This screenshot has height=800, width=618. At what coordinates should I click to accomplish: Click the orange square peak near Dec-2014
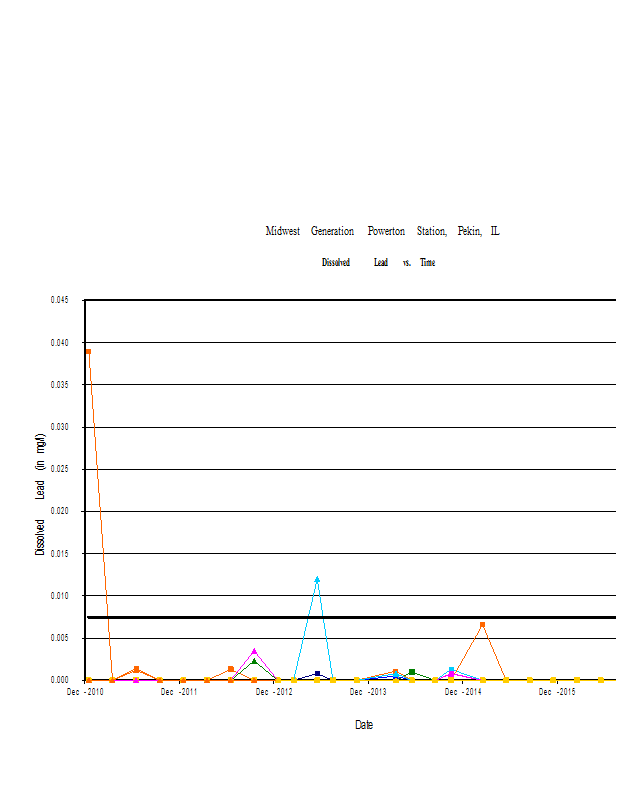[x=482, y=624]
